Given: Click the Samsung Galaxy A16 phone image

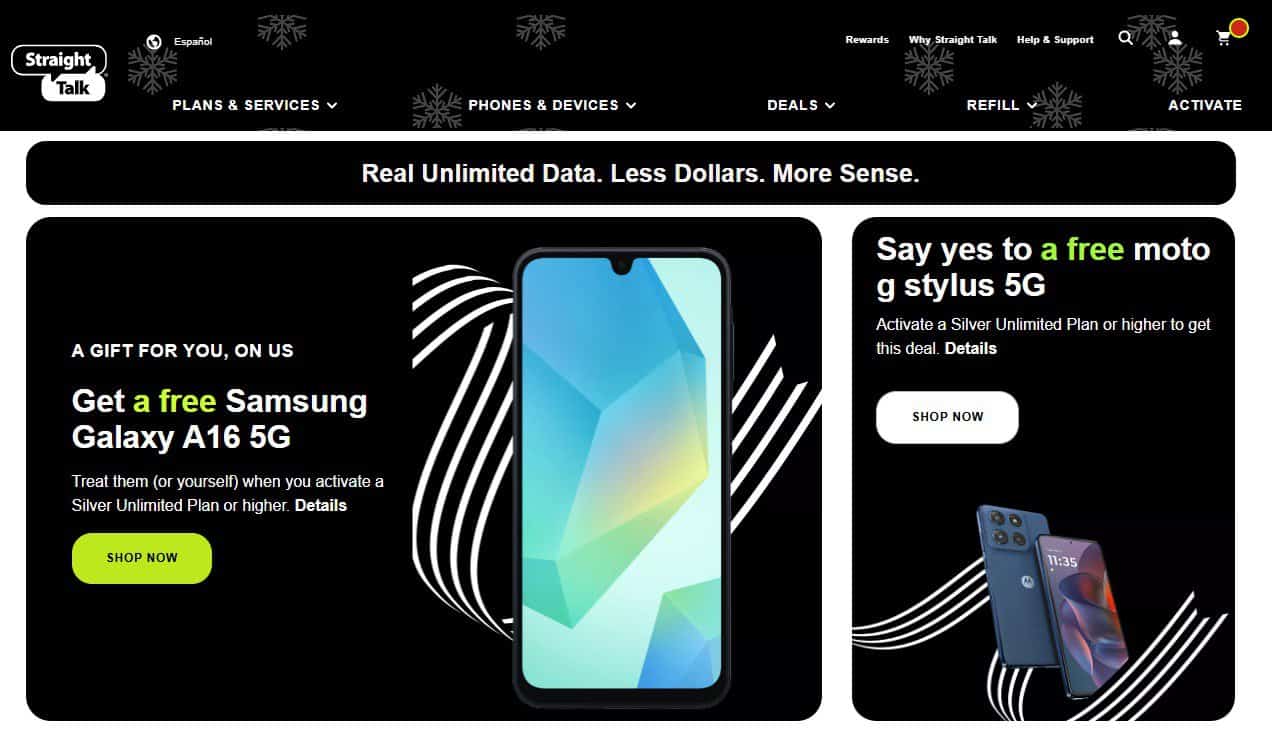Looking at the screenshot, I should click(622, 477).
